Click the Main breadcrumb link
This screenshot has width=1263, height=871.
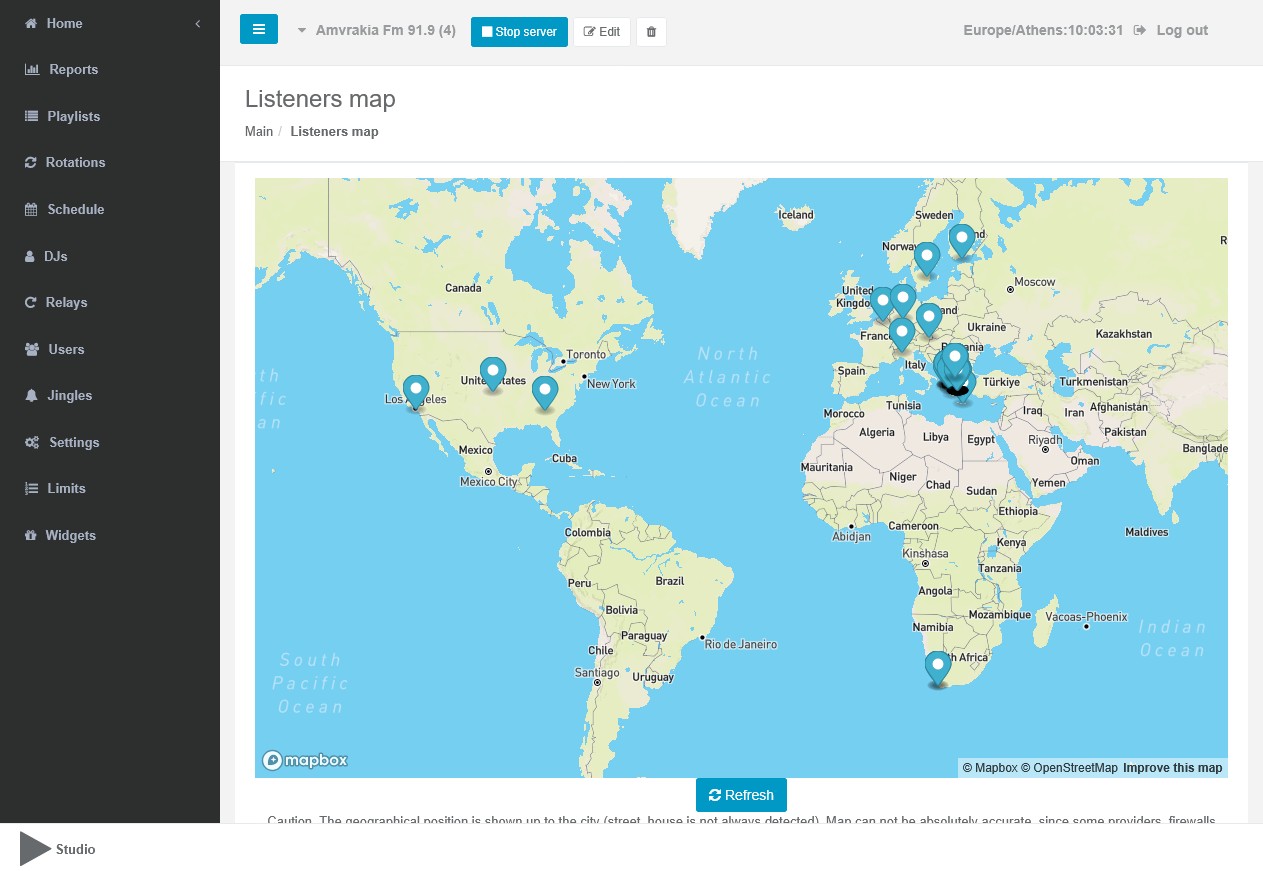point(259,131)
